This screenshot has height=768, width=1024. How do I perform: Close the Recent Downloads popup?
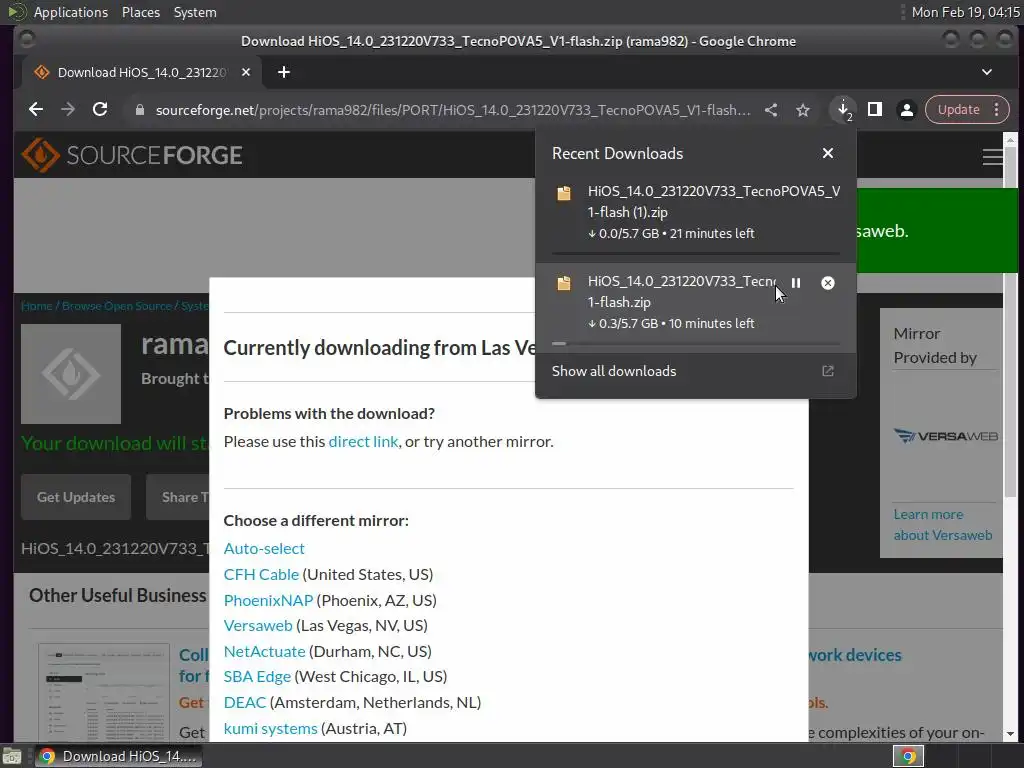(827, 153)
